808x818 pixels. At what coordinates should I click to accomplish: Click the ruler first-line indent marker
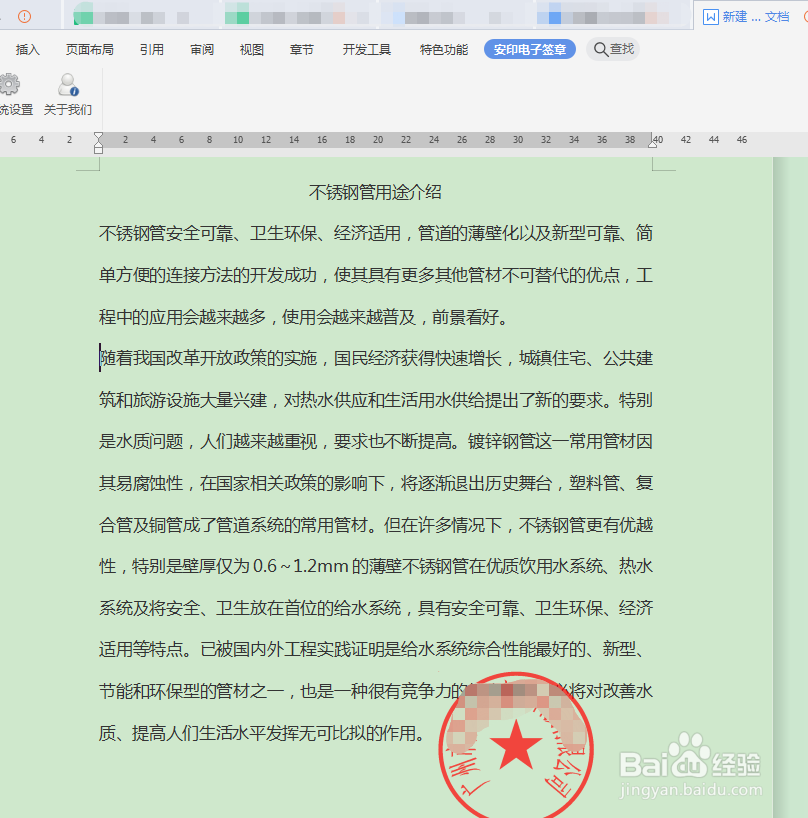point(98,137)
